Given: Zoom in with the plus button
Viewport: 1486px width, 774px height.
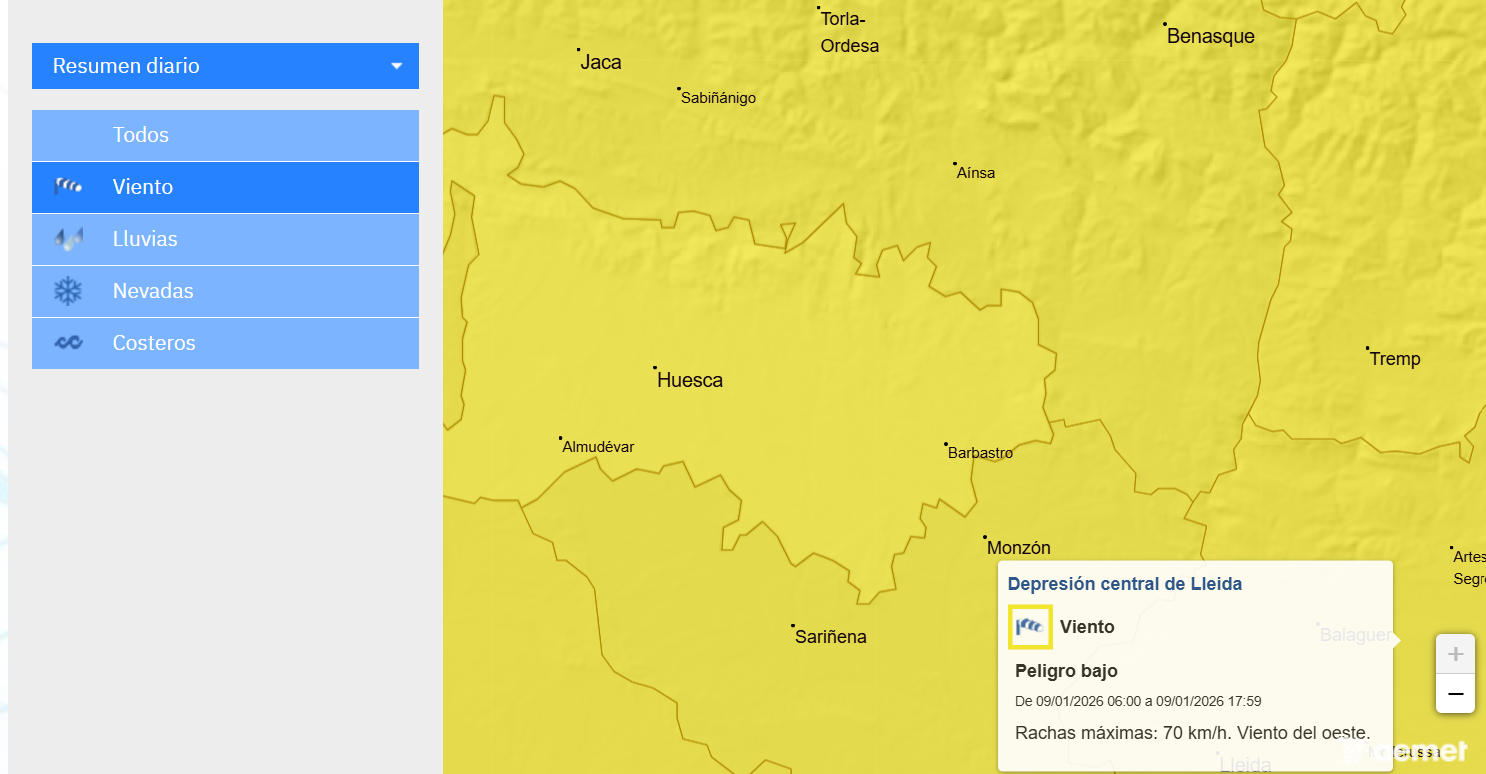Looking at the screenshot, I should (x=1455, y=654).
